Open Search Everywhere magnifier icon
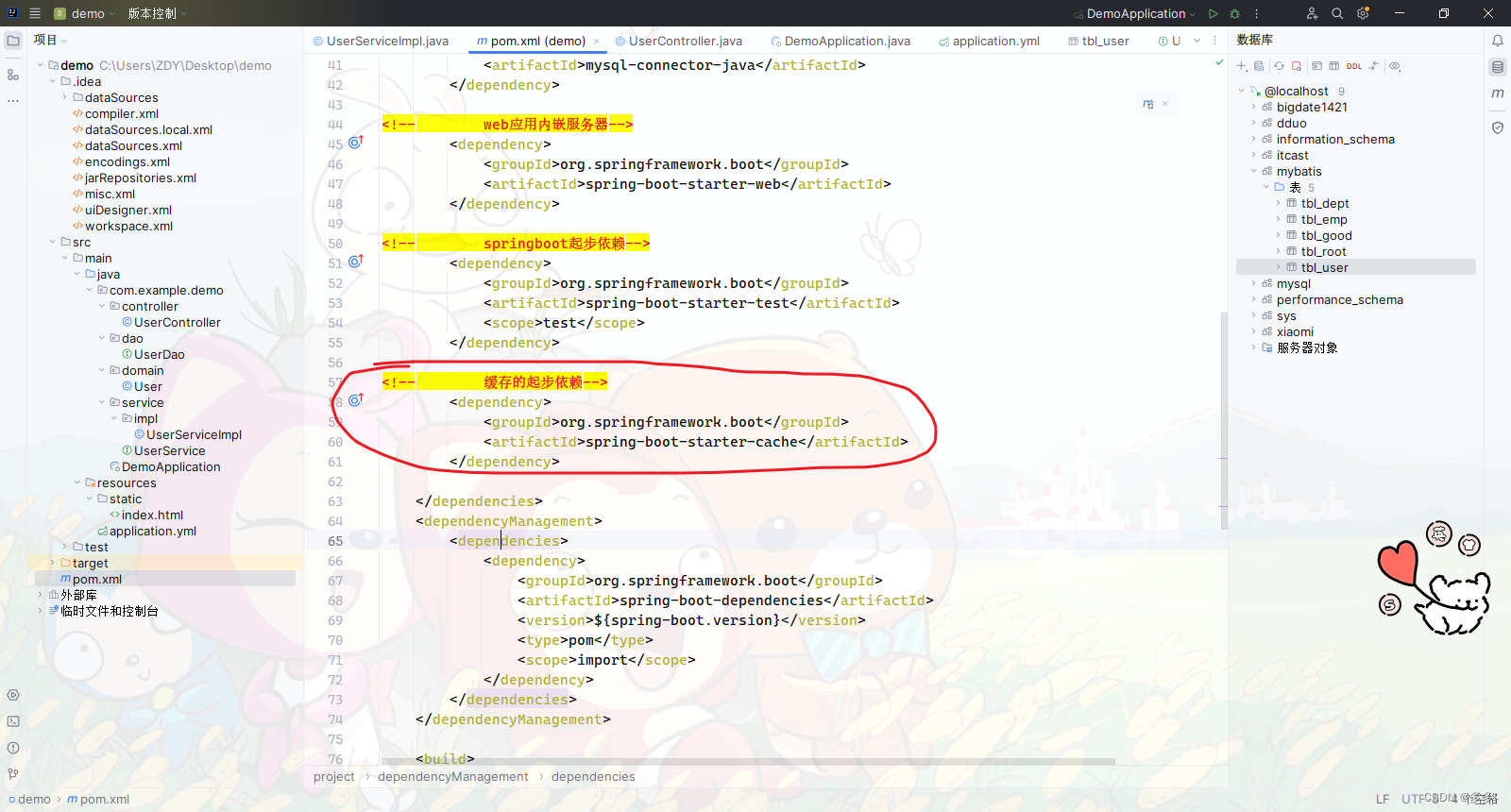This screenshot has height=812, width=1511. tap(1337, 13)
